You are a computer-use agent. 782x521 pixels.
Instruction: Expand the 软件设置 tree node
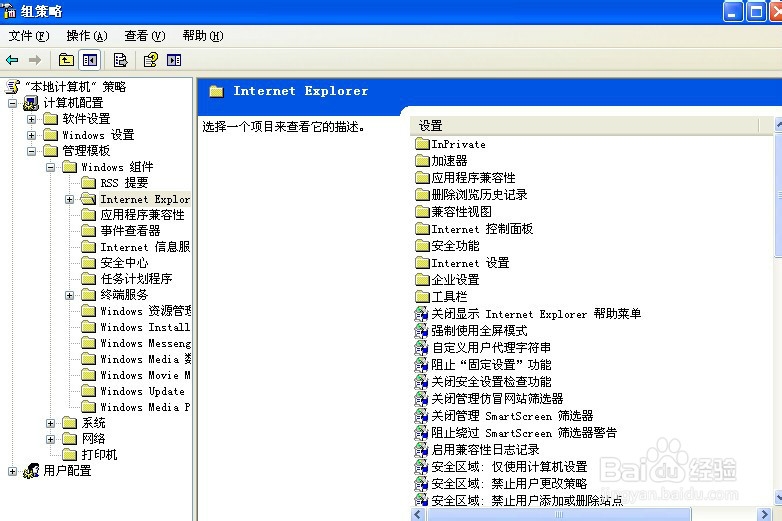click(x=31, y=119)
